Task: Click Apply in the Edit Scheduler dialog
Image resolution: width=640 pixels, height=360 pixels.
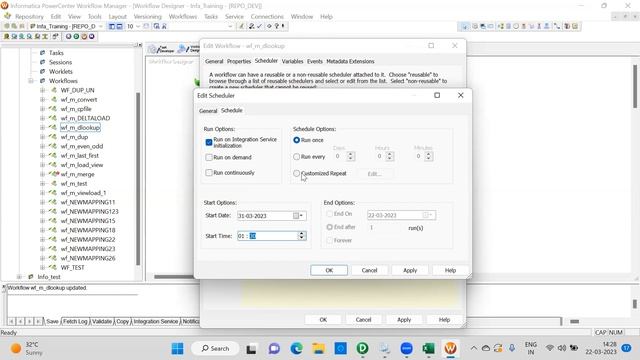Action: coord(410,270)
